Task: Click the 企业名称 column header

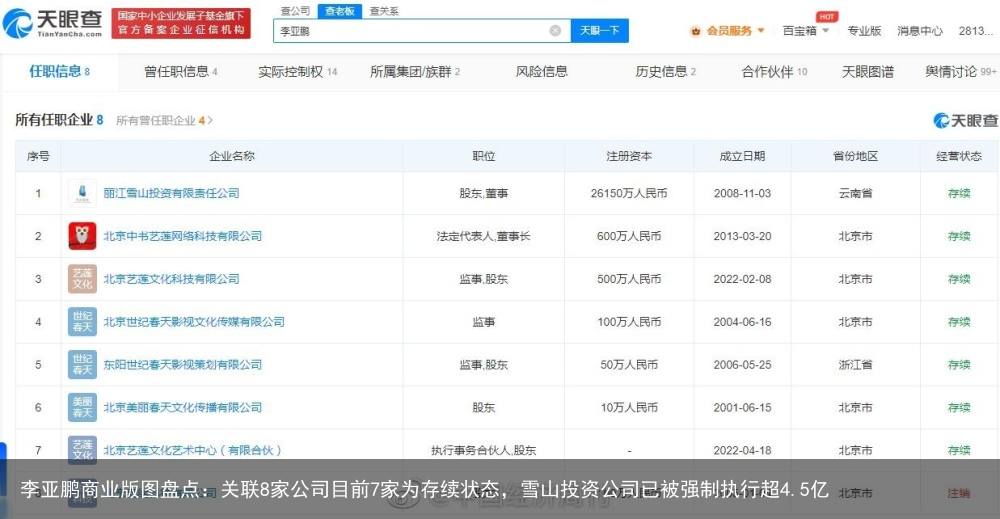Action: (x=232, y=156)
